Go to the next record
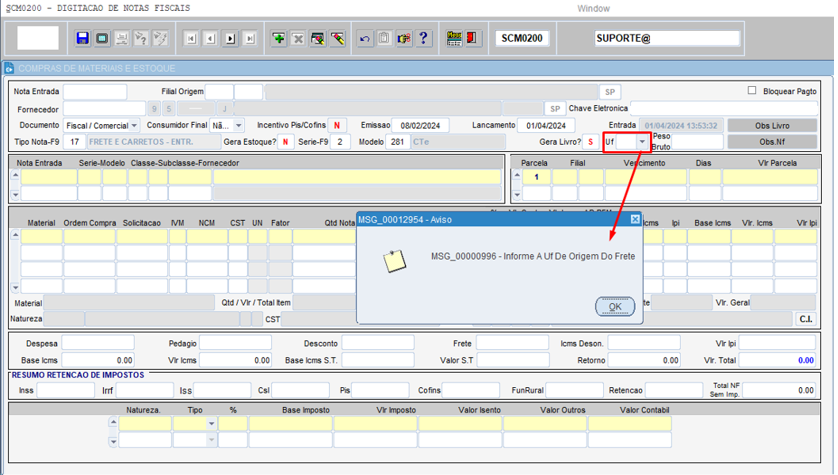838x475 pixels. point(230,38)
